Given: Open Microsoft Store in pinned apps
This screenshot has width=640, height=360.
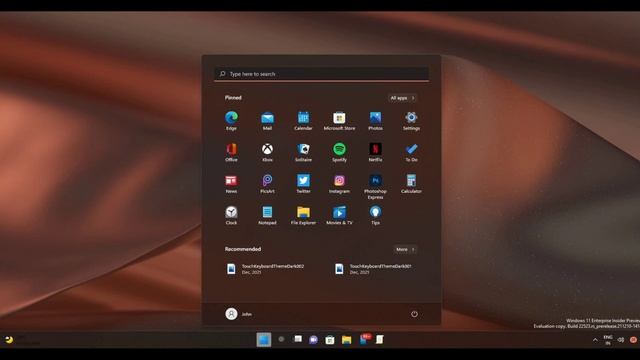Looking at the screenshot, I should (x=339, y=121).
